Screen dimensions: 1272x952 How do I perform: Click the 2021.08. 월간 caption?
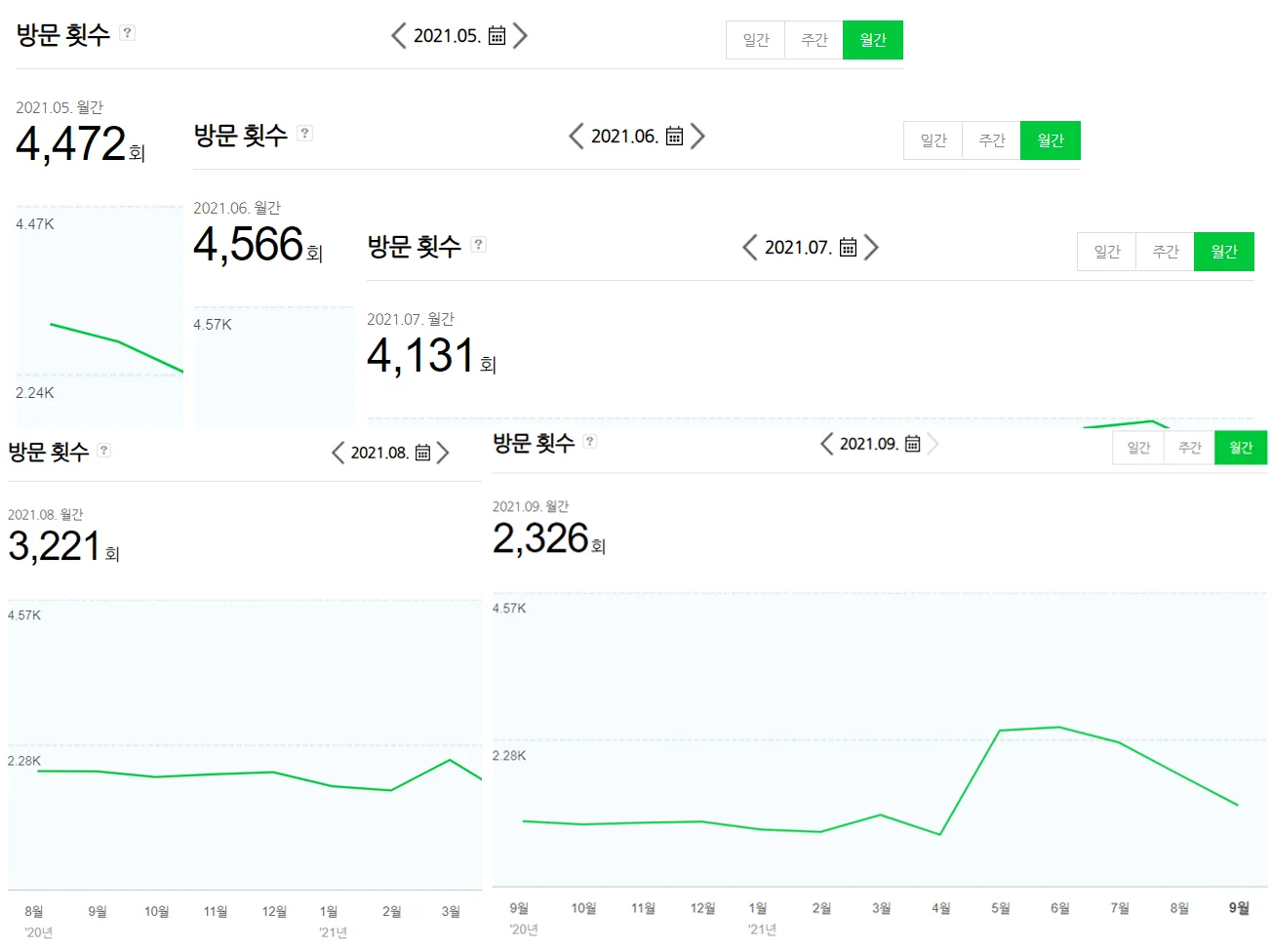pyautogui.click(x=46, y=515)
